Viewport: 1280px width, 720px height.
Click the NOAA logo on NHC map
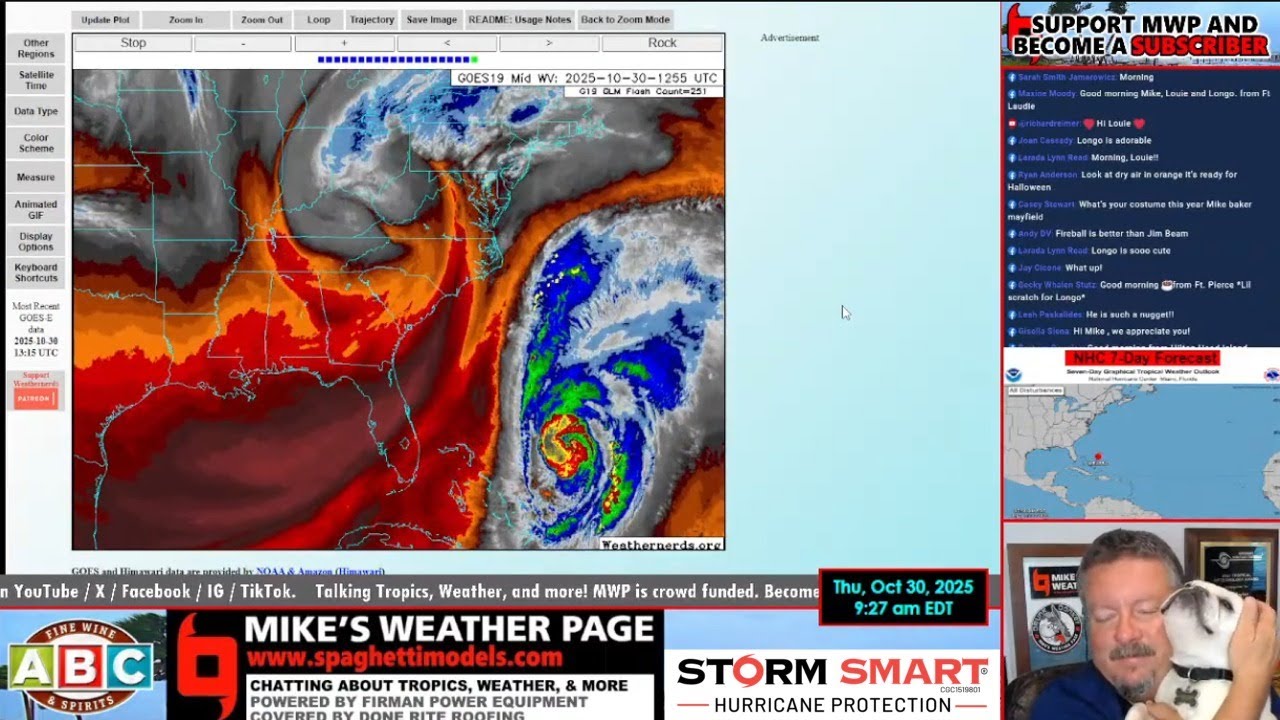click(x=1014, y=375)
